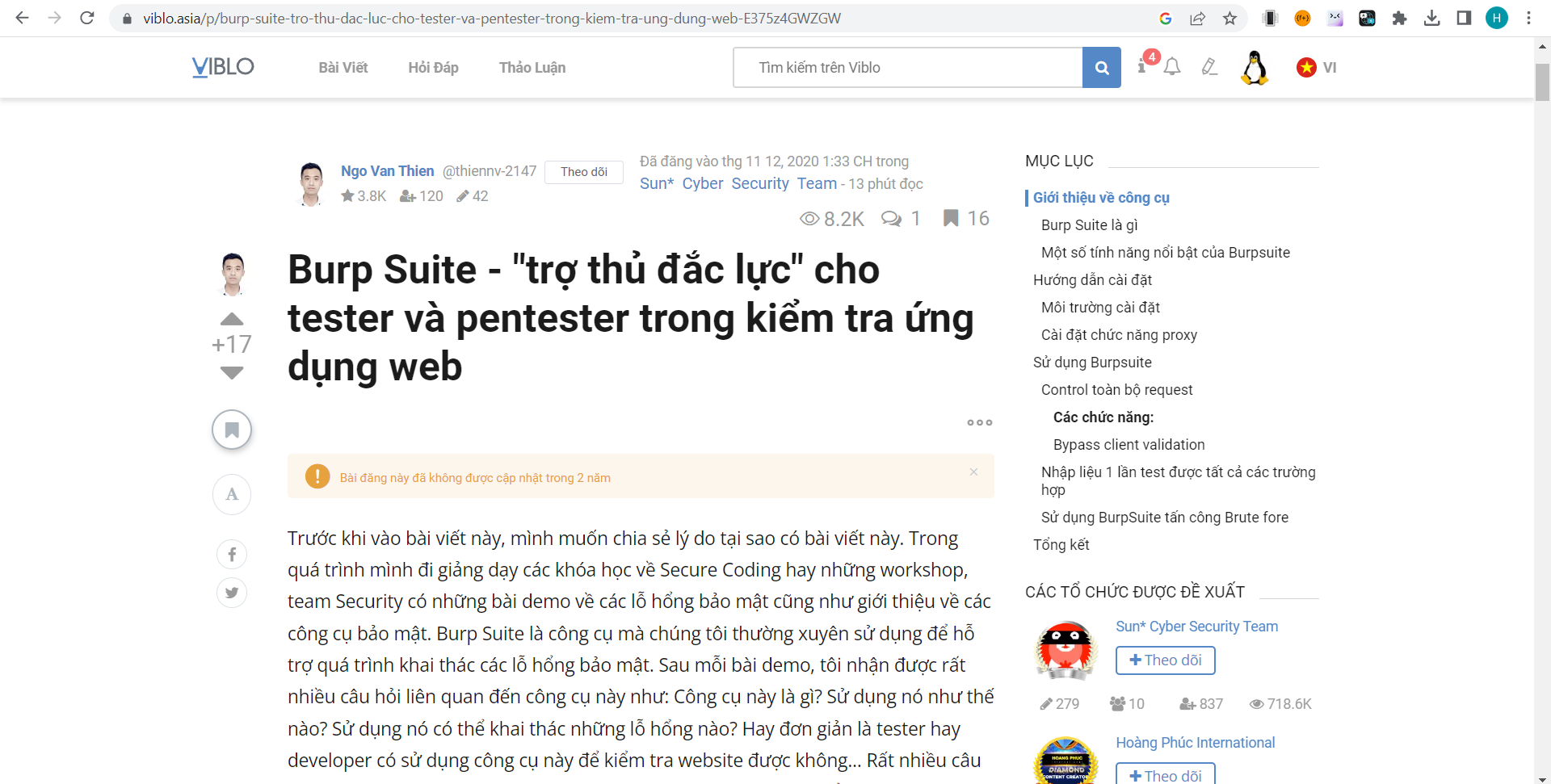The image size is (1551, 784).
Task: Click the scrollbar up arrow
Action: (1542, 47)
